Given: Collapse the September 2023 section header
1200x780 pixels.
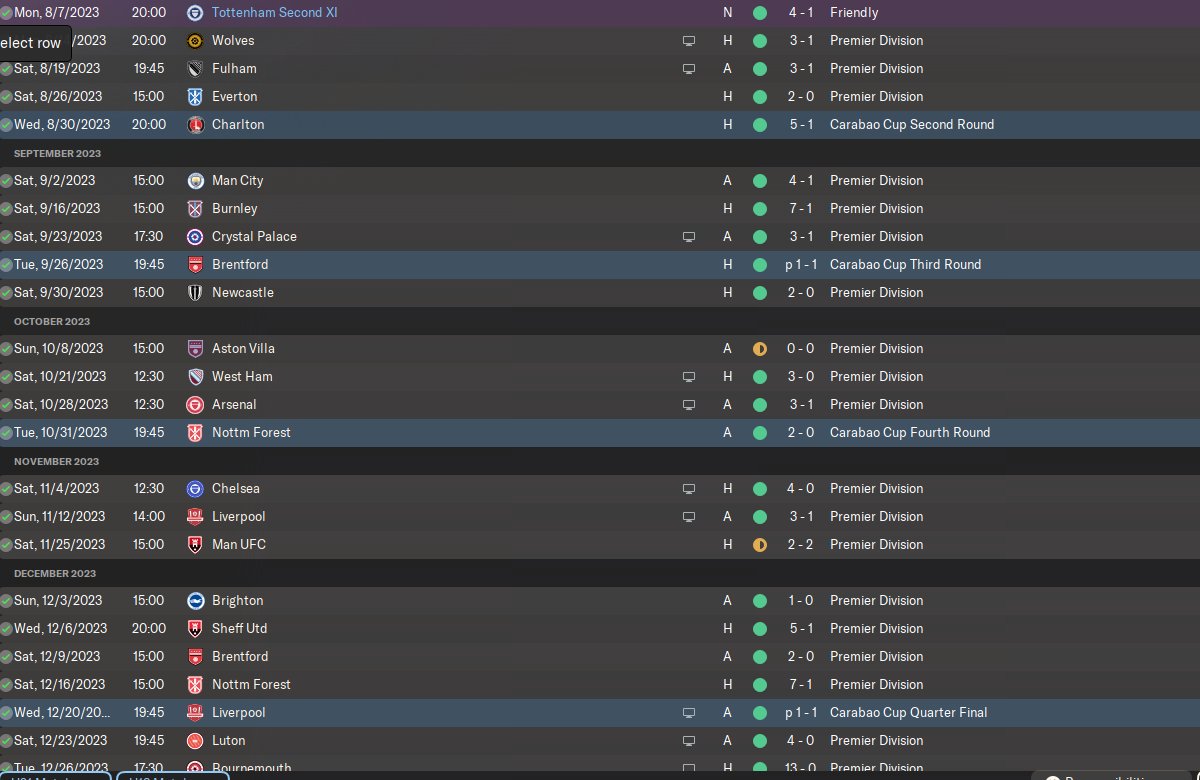Looking at the screenshot, I should (x=57, y=154).
